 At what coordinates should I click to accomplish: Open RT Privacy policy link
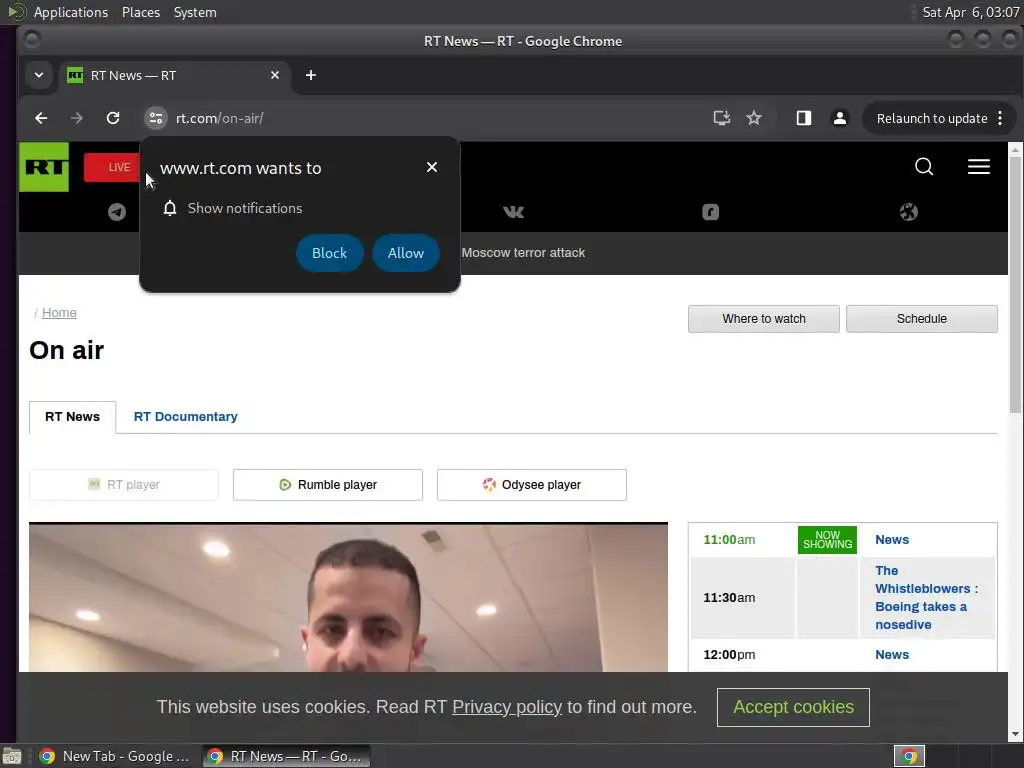click(x=507, y=707)
